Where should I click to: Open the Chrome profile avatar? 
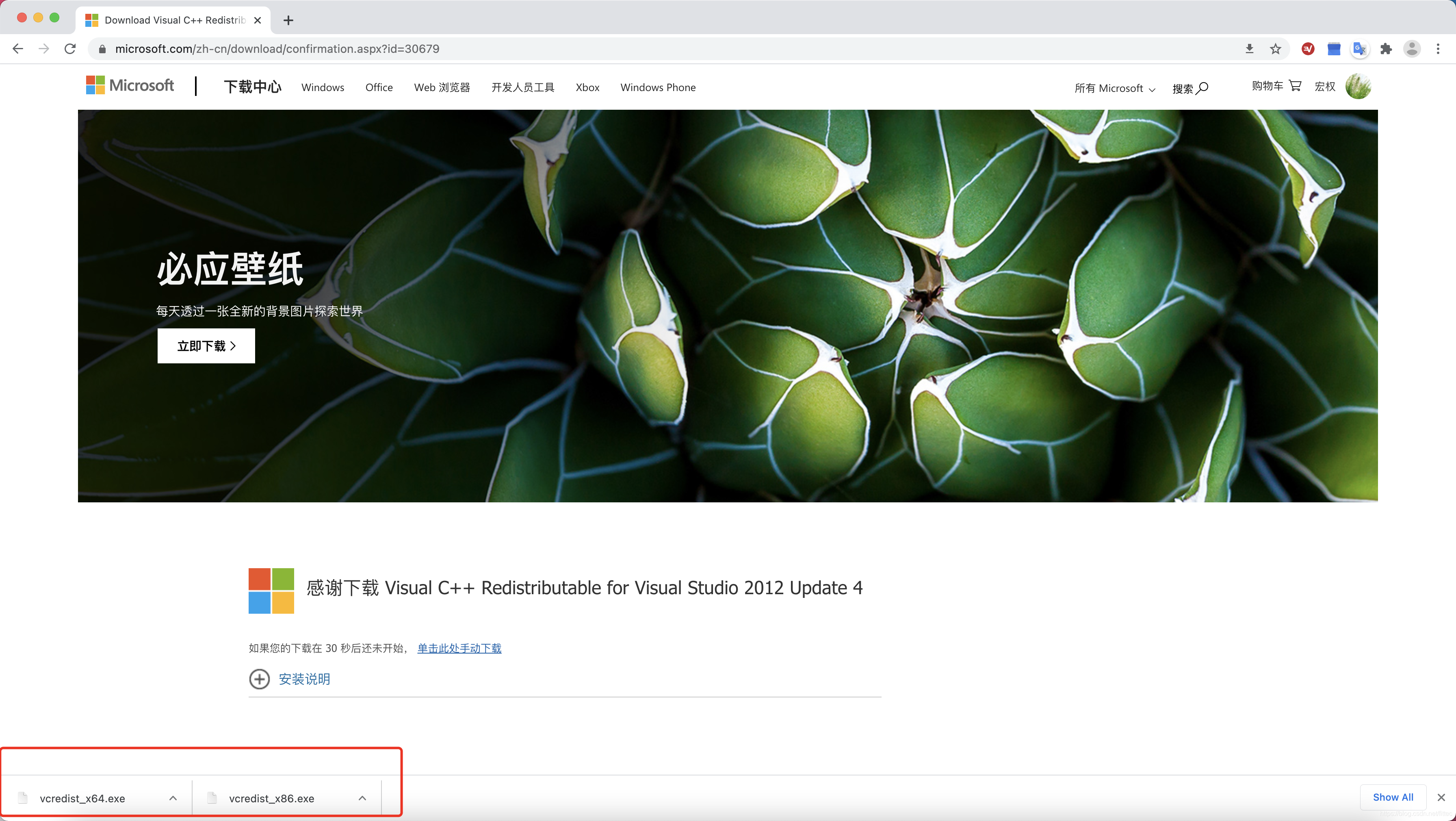[x=1412, y=49]
